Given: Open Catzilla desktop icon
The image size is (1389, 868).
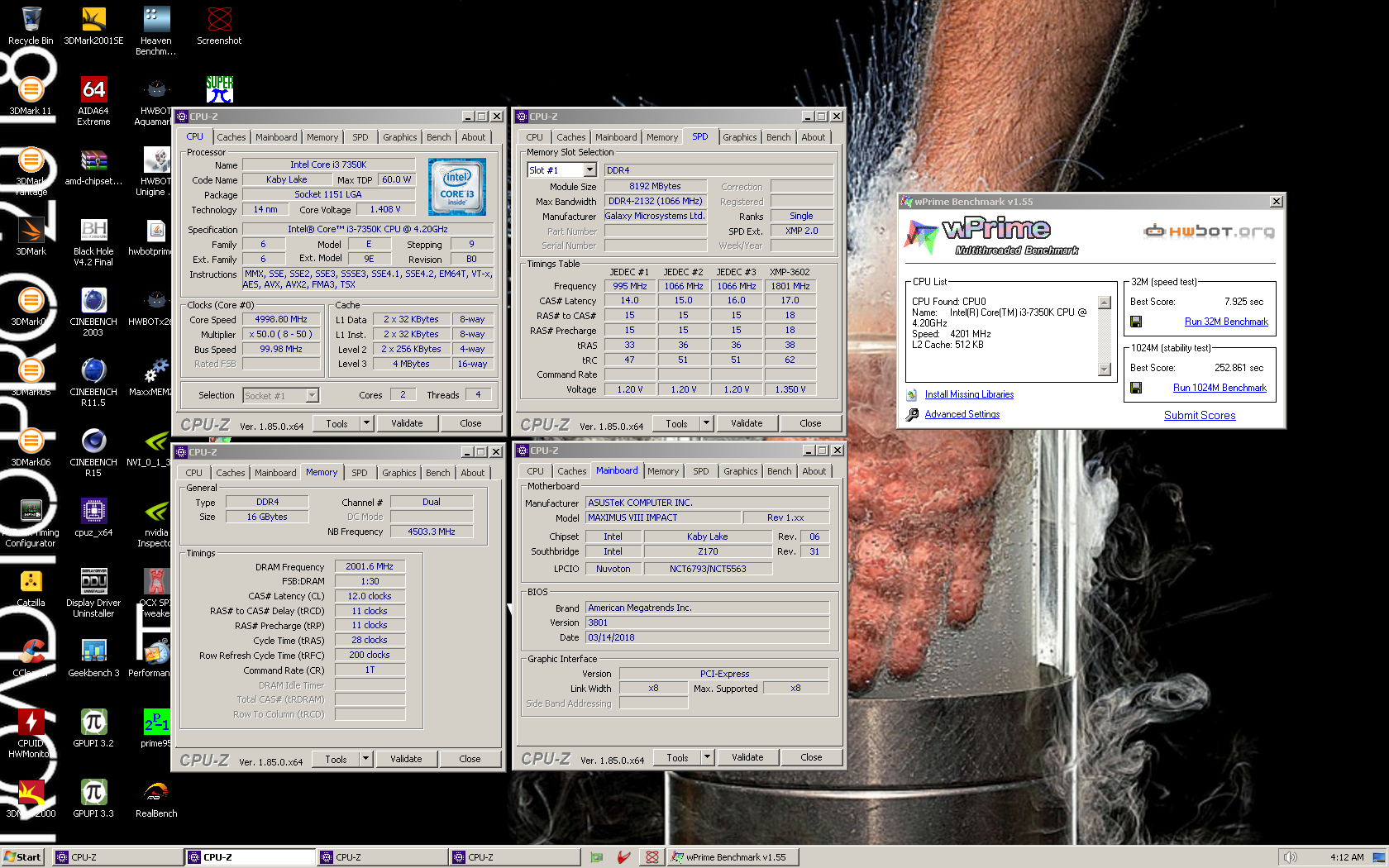Looking at the screenshot, I should (31, 588).
